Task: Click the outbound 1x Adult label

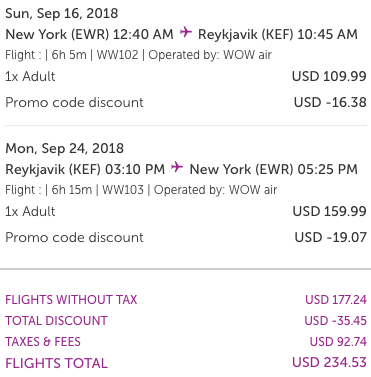Action: point(30,76)
